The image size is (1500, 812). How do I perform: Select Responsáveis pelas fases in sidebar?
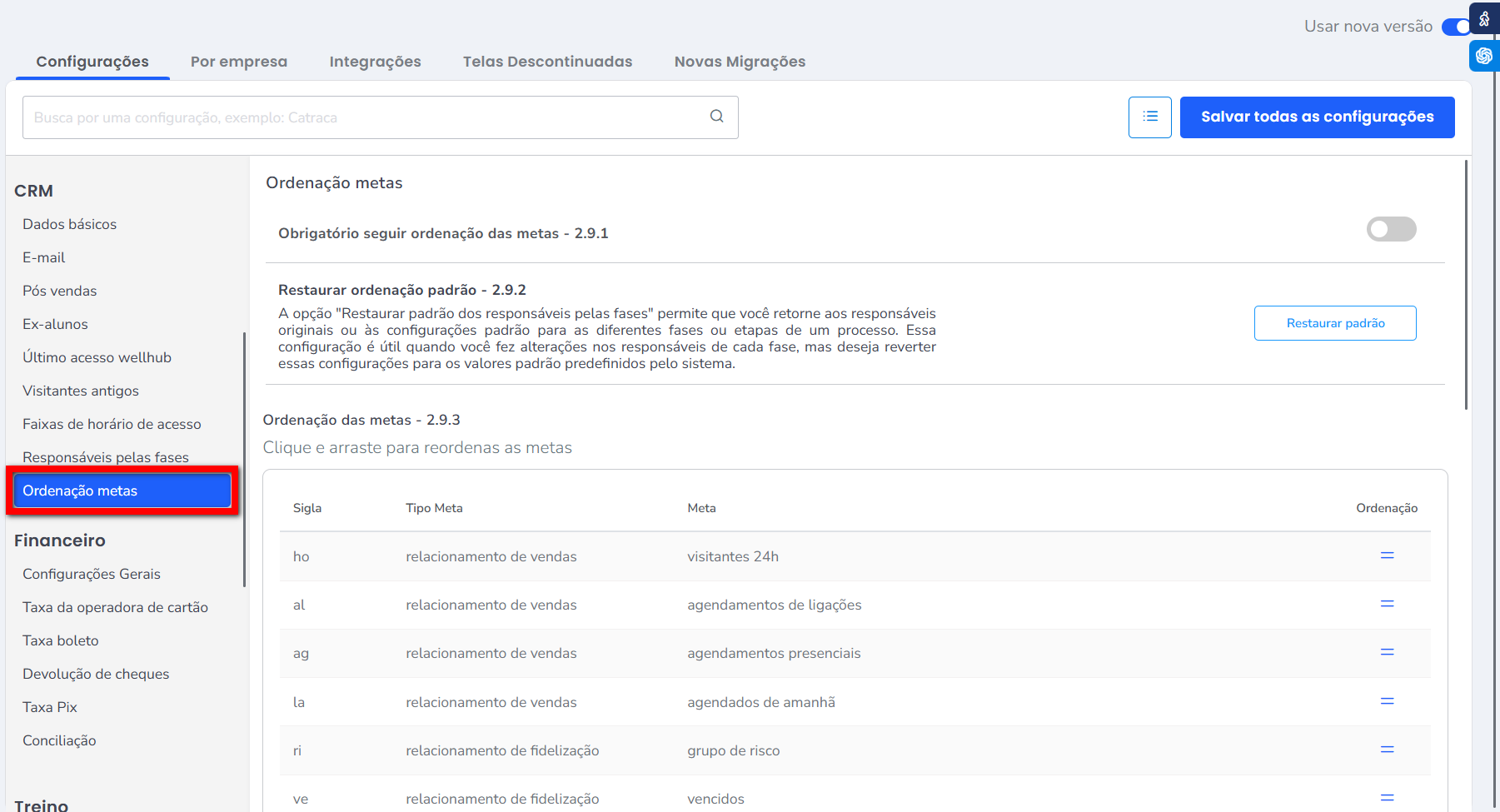pyautogui.click(x=106, y=457)
